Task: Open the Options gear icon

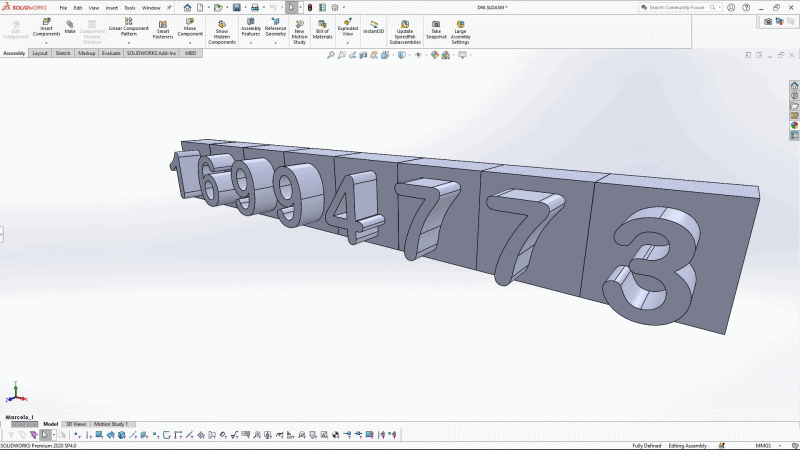Action: [335, 8]
